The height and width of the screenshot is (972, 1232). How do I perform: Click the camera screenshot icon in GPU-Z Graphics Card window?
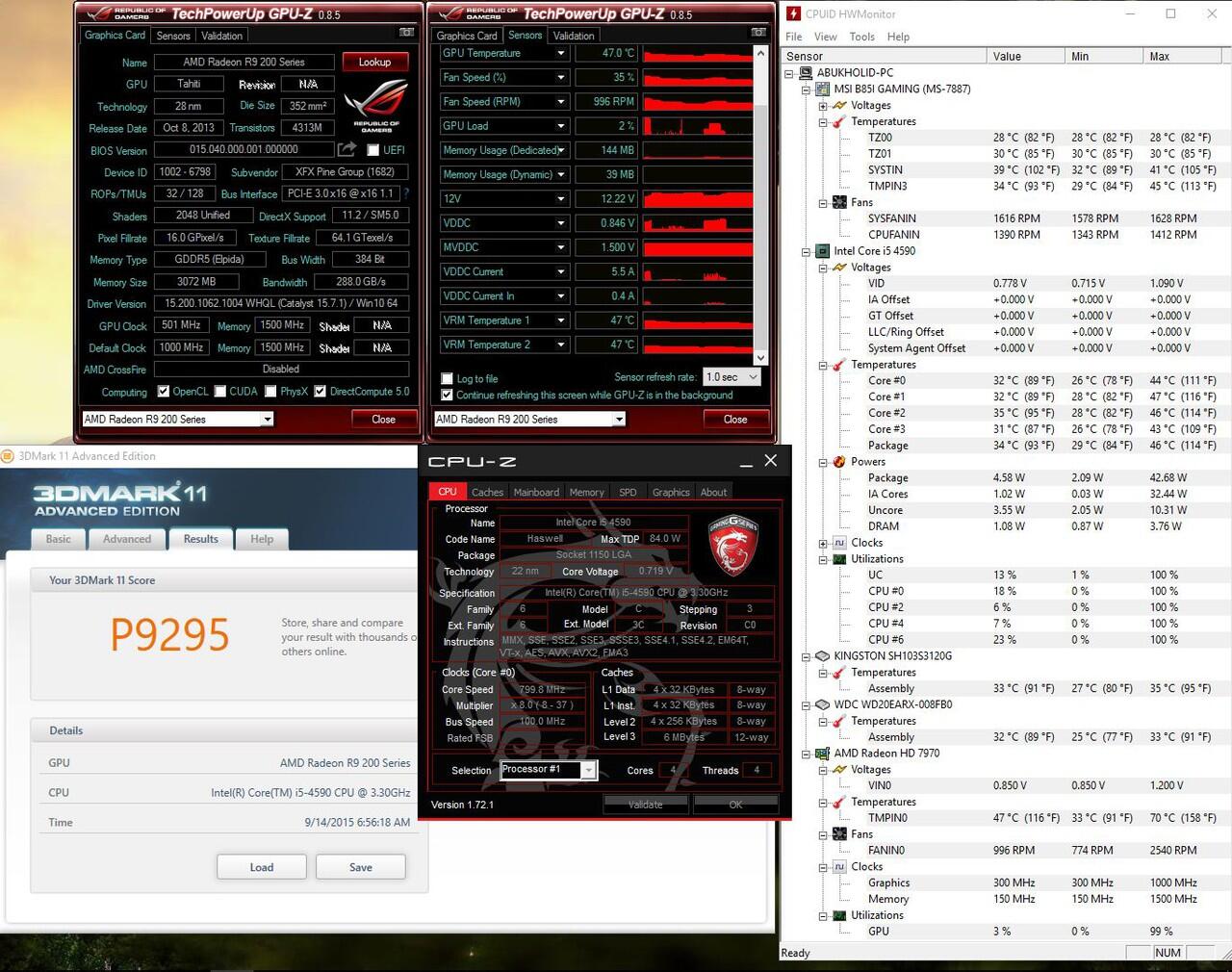point(406,33)
